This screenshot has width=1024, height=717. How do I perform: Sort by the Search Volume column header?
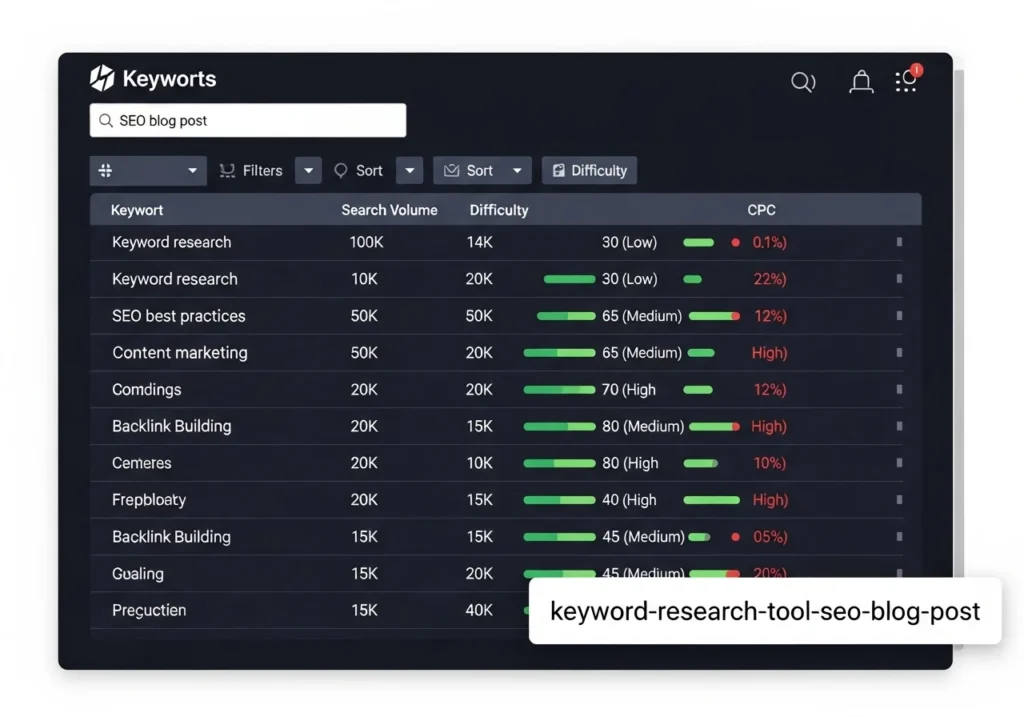click(389, 210)
